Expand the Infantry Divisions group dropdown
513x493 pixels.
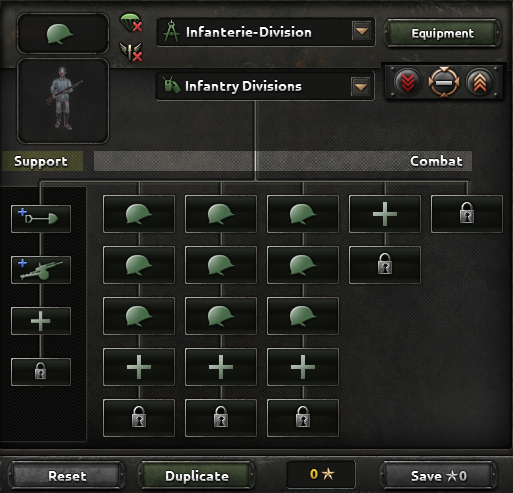coord(361,87)
